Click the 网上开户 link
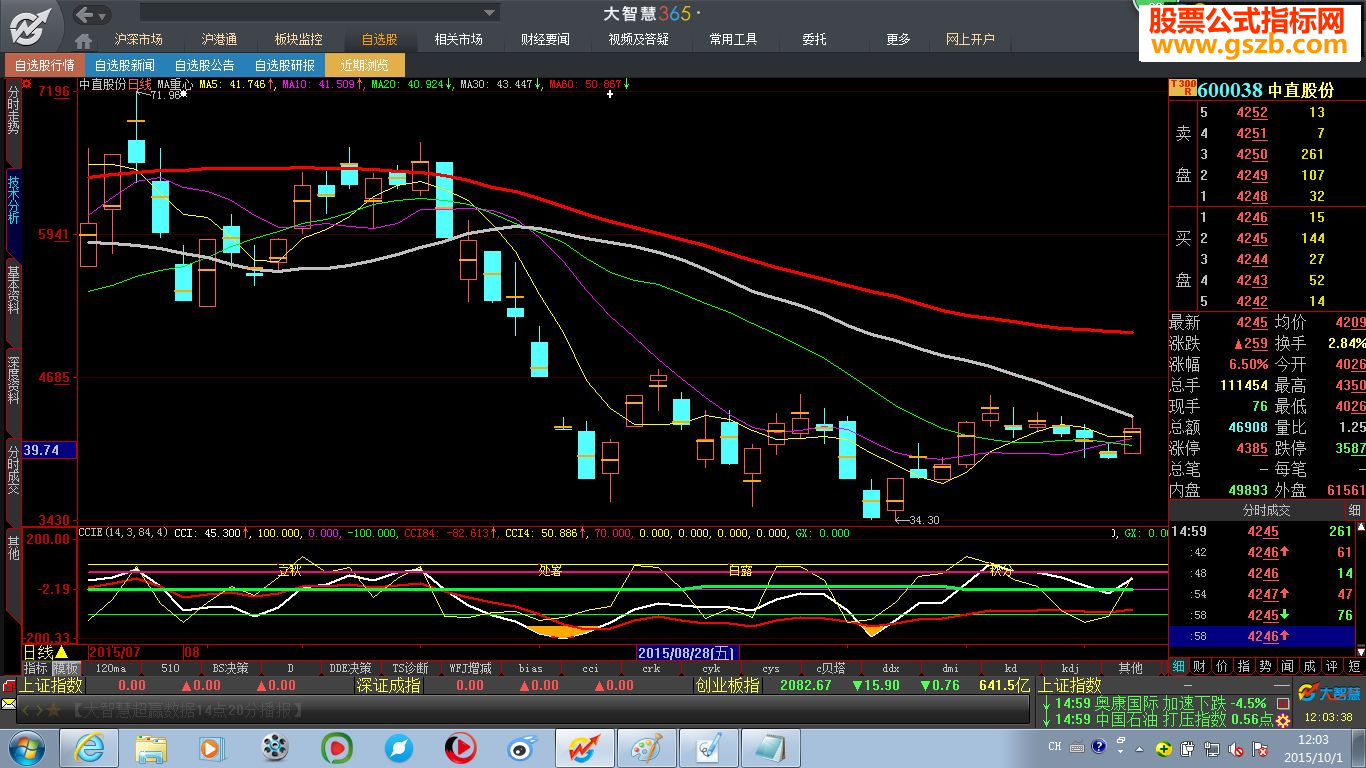The width and height of the screenshot is (1366, 768). pyautogui.click(x=970, y=39)
